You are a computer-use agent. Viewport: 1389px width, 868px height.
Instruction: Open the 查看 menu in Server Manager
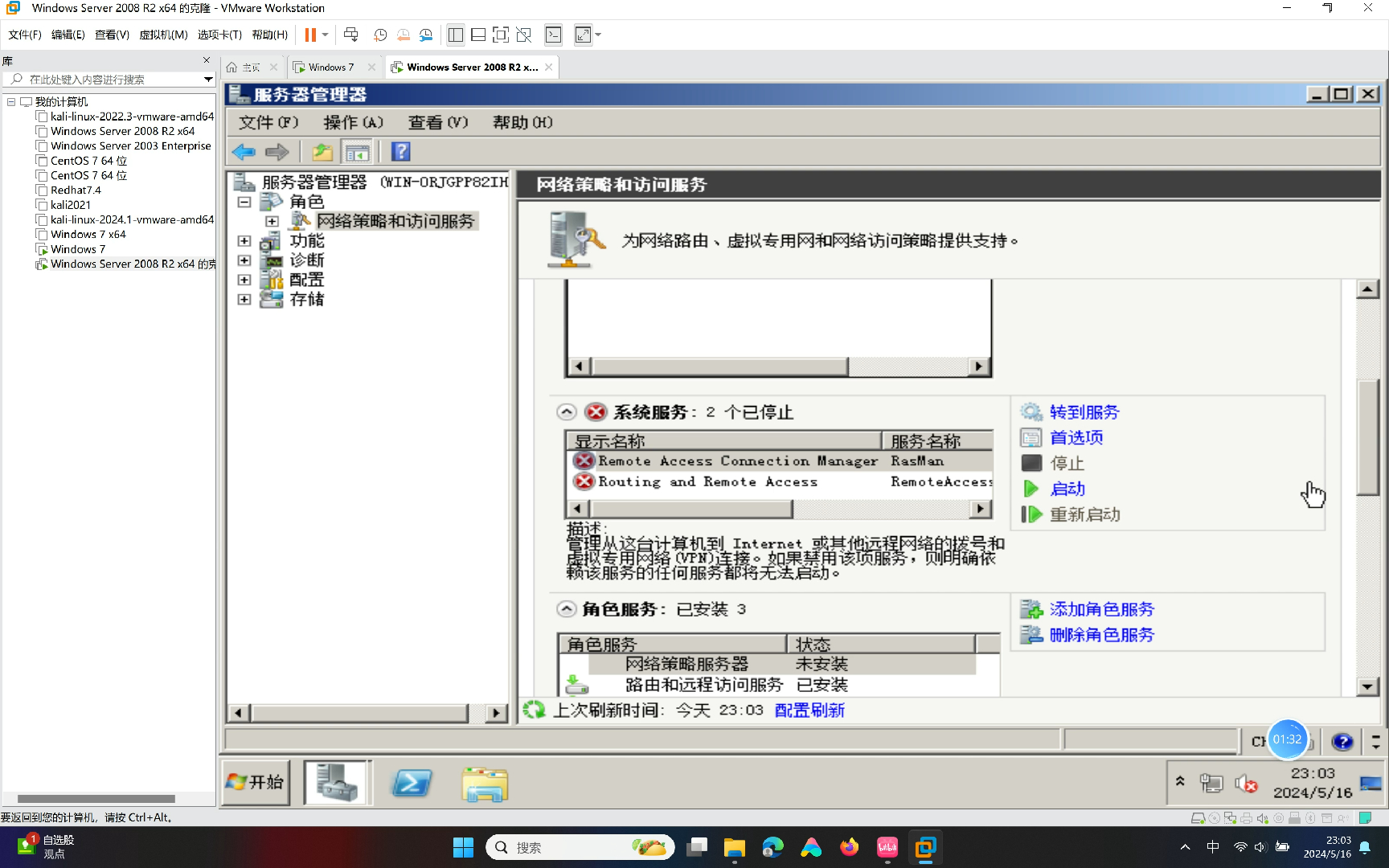coord(436,122)
